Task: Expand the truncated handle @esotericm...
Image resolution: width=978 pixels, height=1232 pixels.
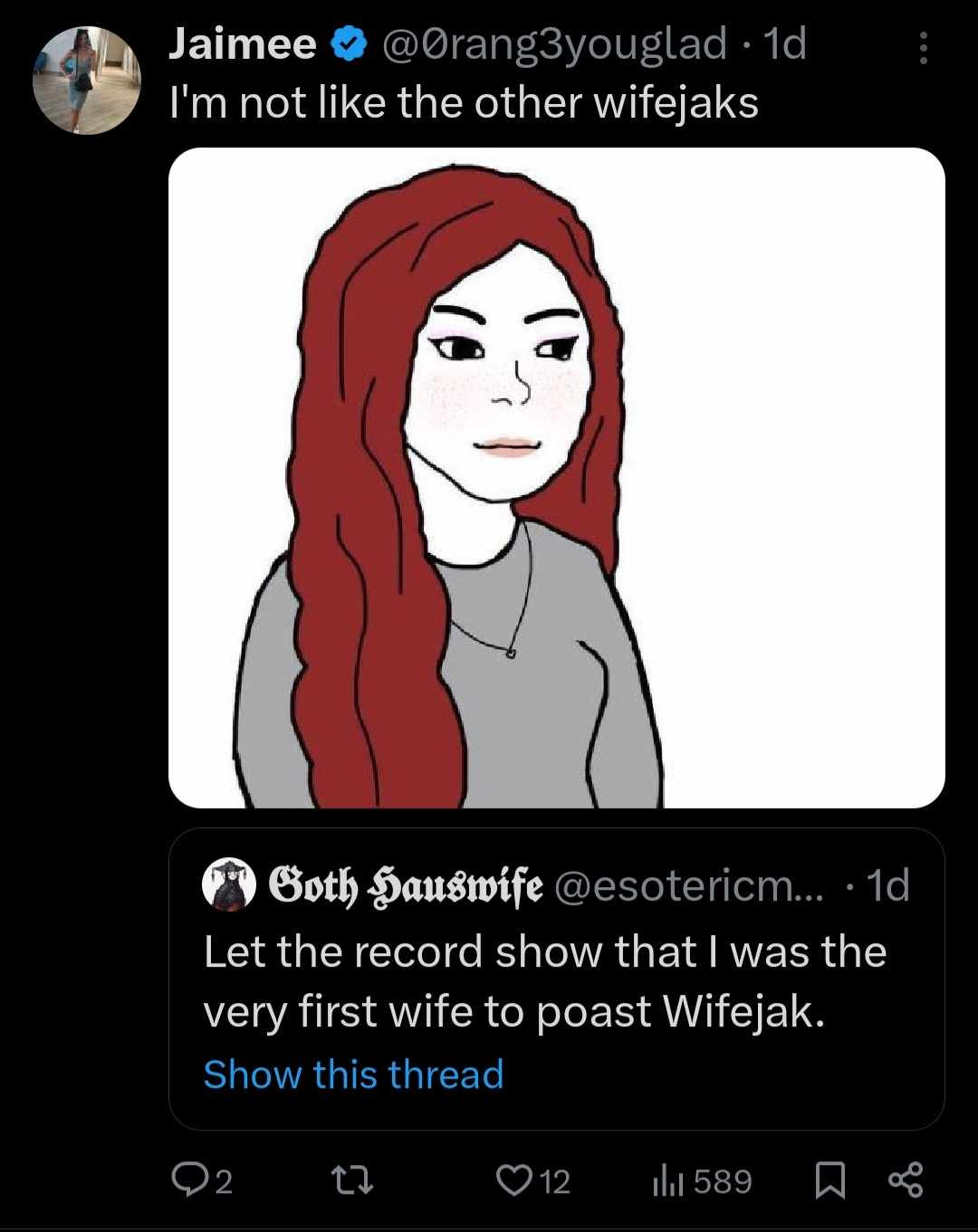Action: [687, 884]
